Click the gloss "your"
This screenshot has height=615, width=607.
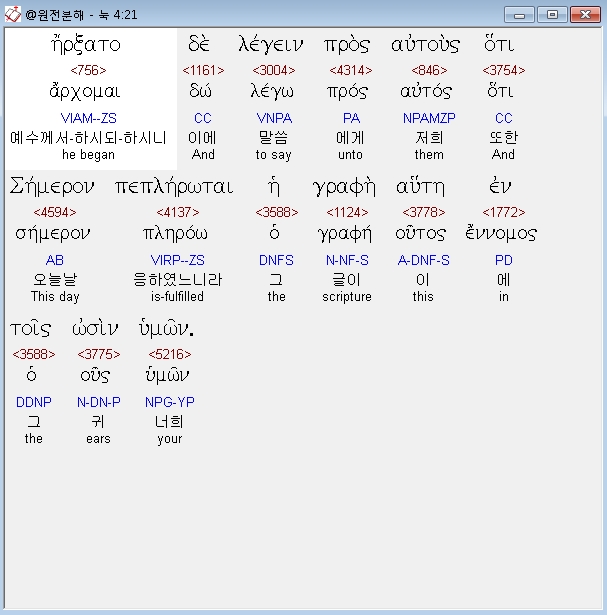[169, 439]
